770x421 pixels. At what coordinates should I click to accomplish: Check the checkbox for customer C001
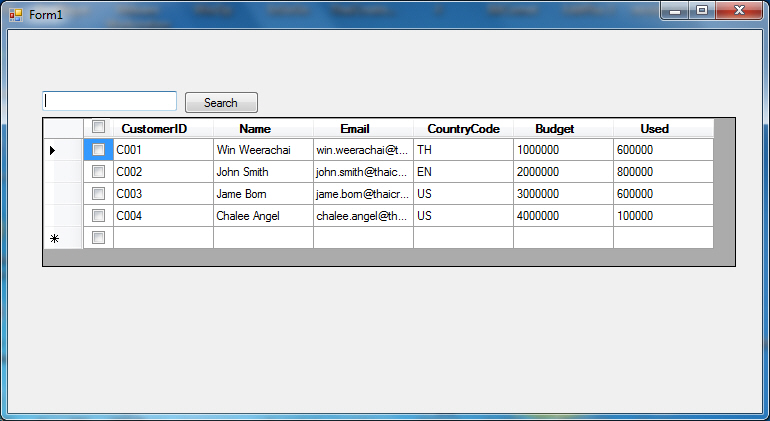tap(98, 149)
